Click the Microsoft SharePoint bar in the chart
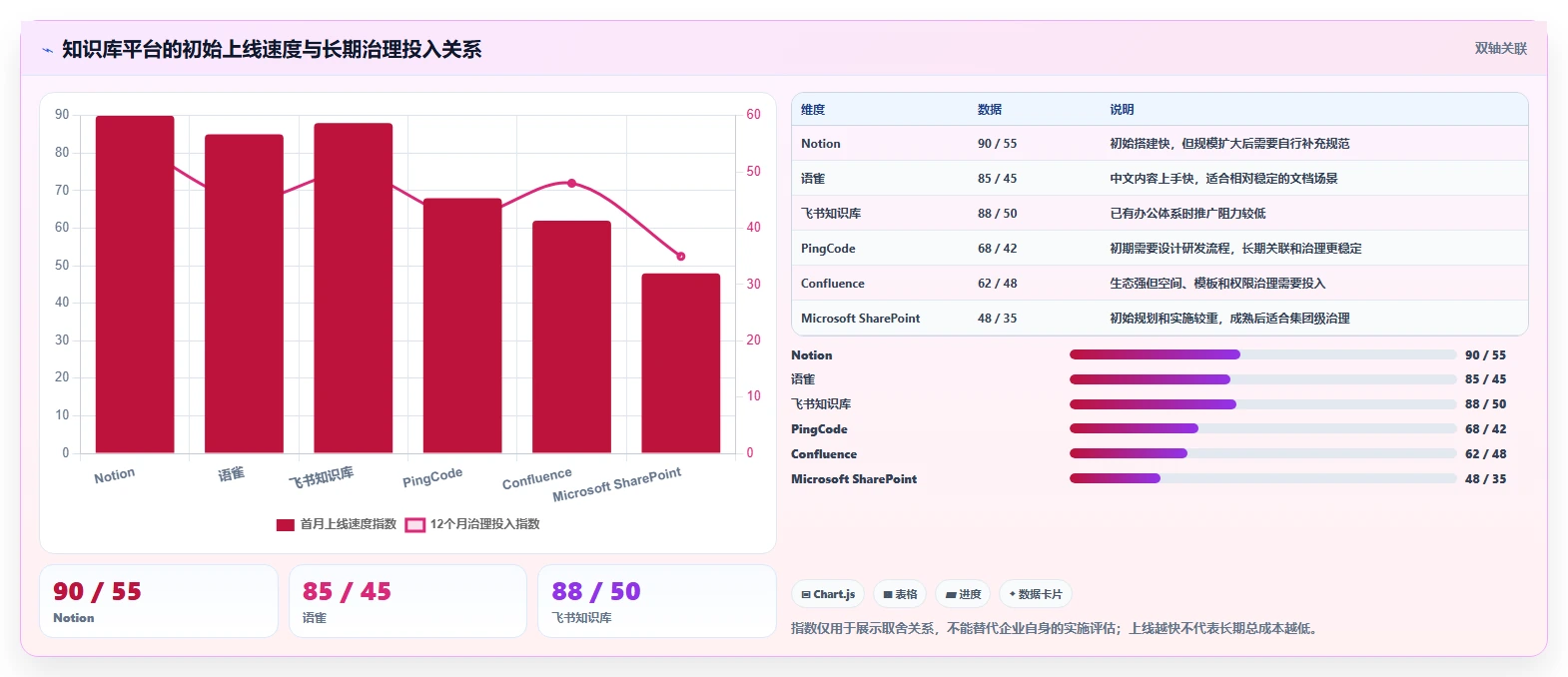 (680, 363)
